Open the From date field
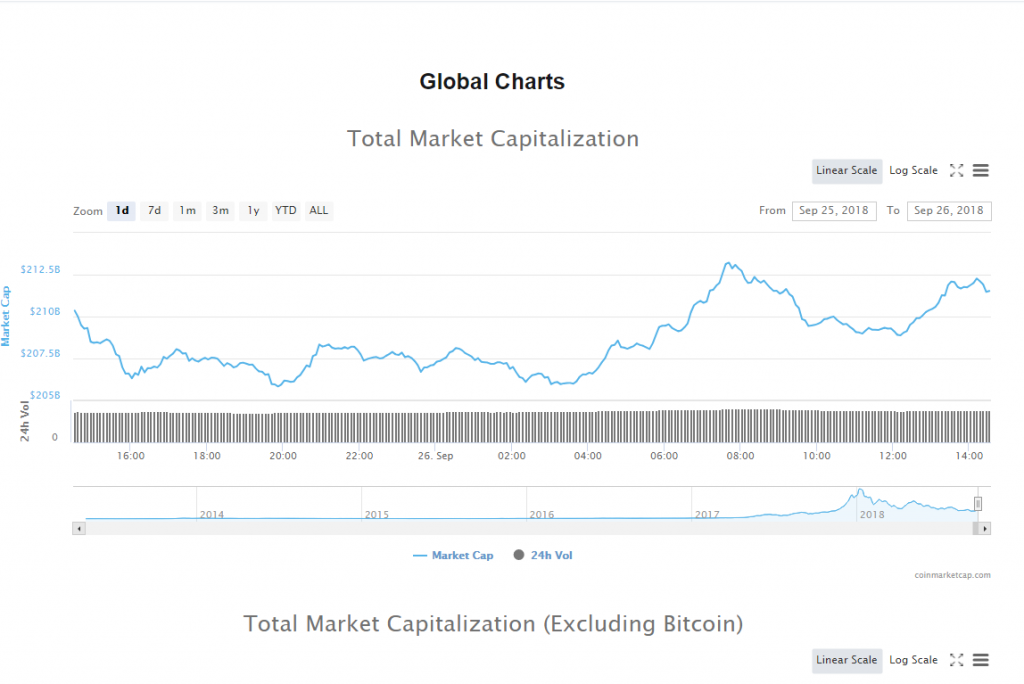Screen dimensions: 1024x684 (834, 211)
